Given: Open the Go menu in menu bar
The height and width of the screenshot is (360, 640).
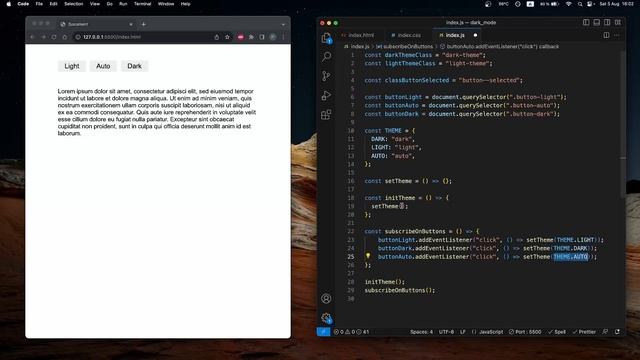Looking at the screenshot, I should pyautogui.click(x=109, y=4).
